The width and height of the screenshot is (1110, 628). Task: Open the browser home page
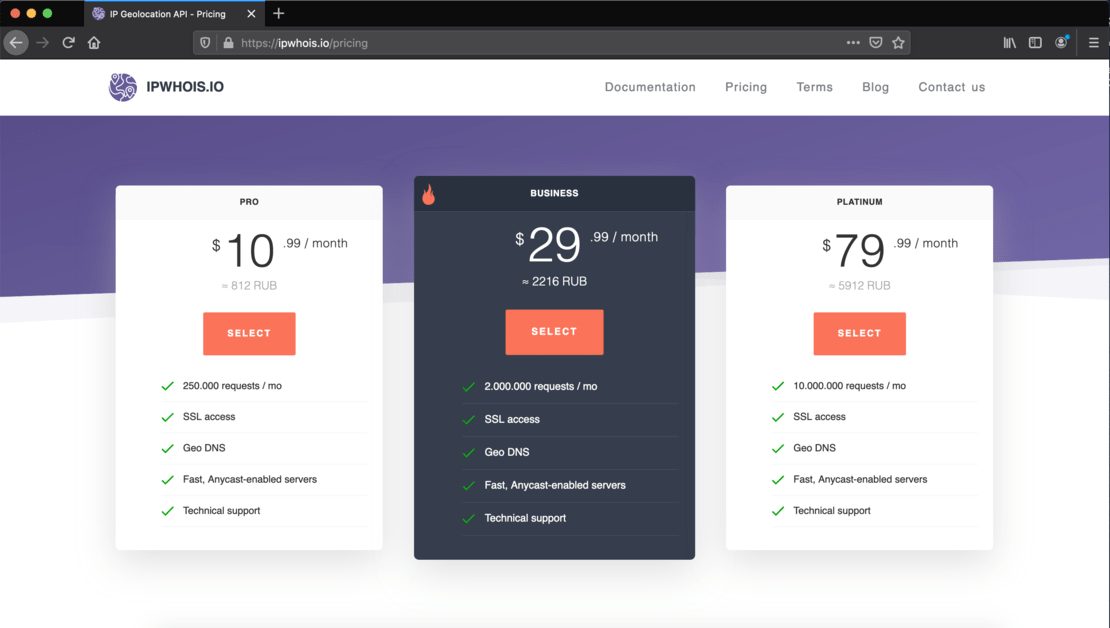pyautogui.click(x=93, y=42)
